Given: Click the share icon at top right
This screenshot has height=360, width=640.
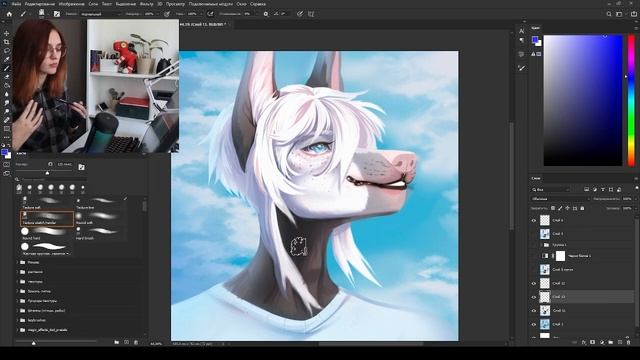Looking at the screenshot, I should (633, 14).
